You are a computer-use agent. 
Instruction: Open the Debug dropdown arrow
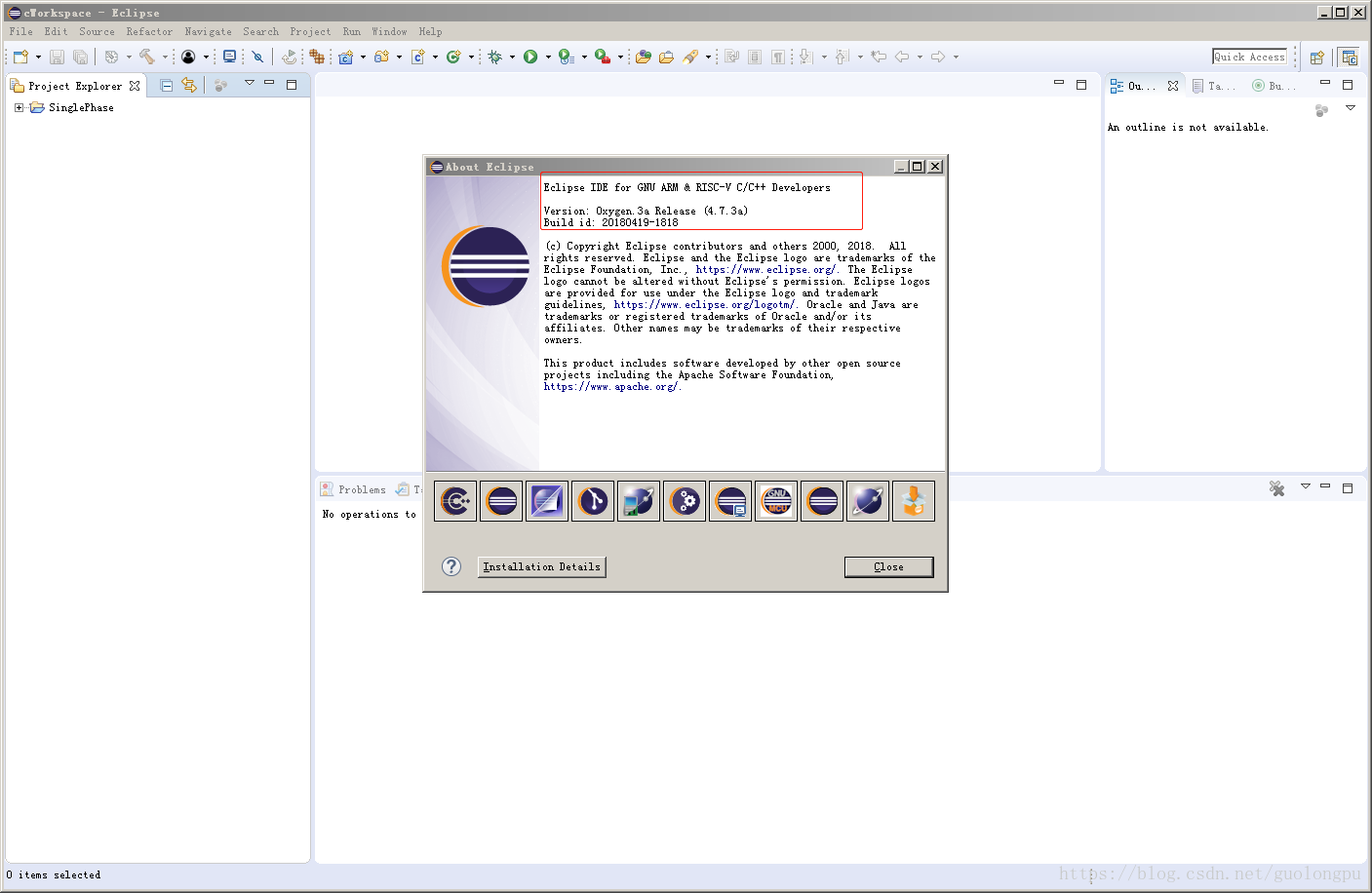click(512, 58)
